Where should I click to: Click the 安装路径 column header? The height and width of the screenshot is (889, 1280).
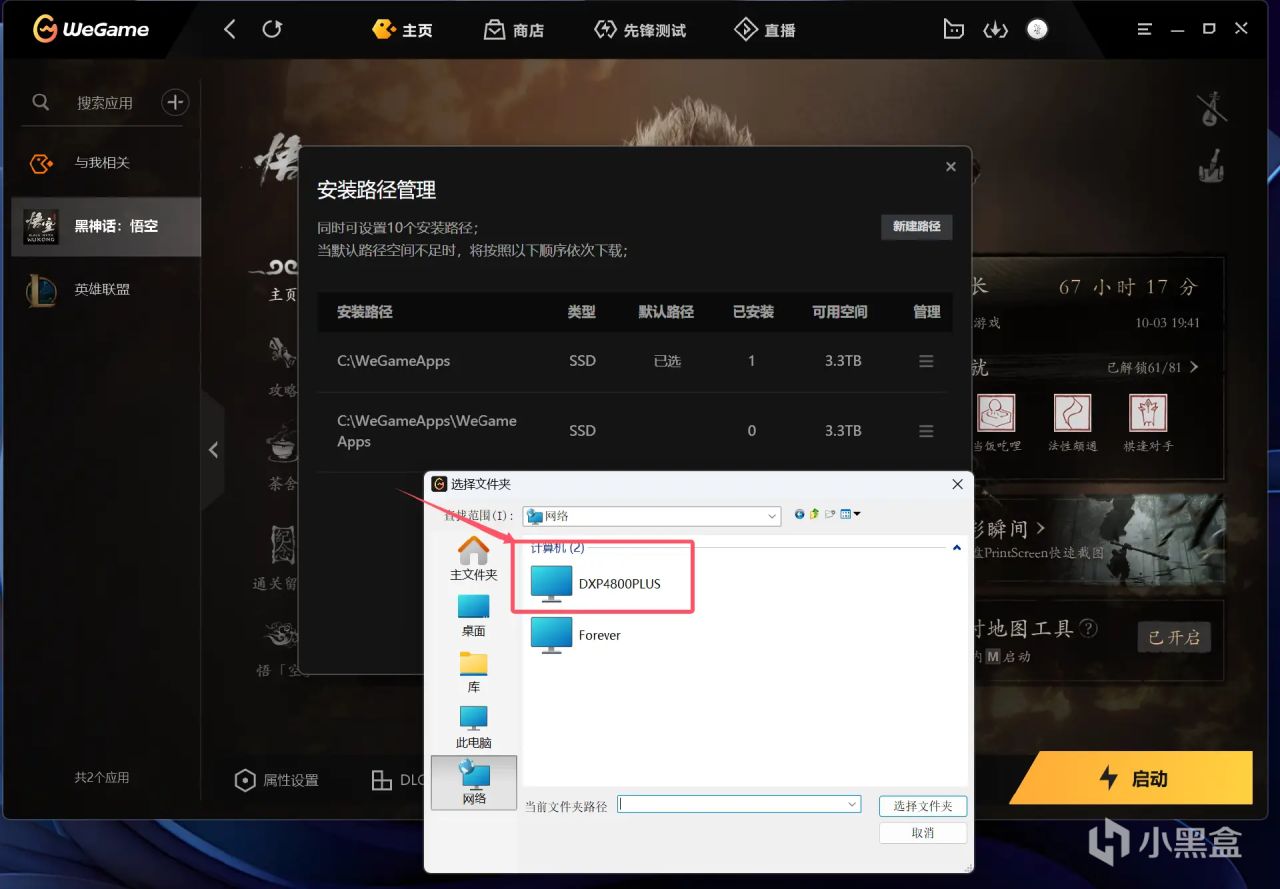point(365,312)
